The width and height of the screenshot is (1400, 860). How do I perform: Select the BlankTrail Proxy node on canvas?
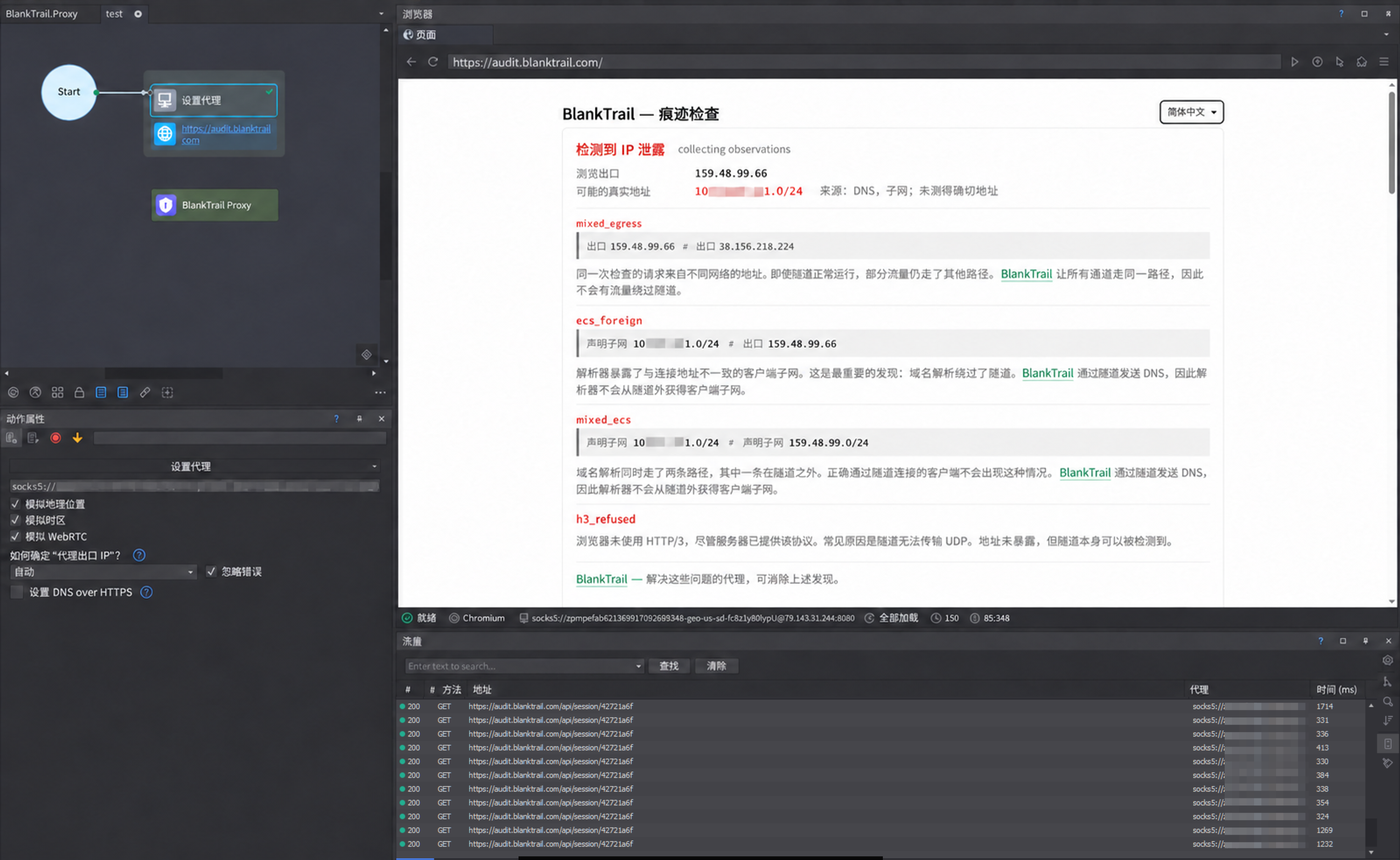pyautogui.click(x=214, y=205)
